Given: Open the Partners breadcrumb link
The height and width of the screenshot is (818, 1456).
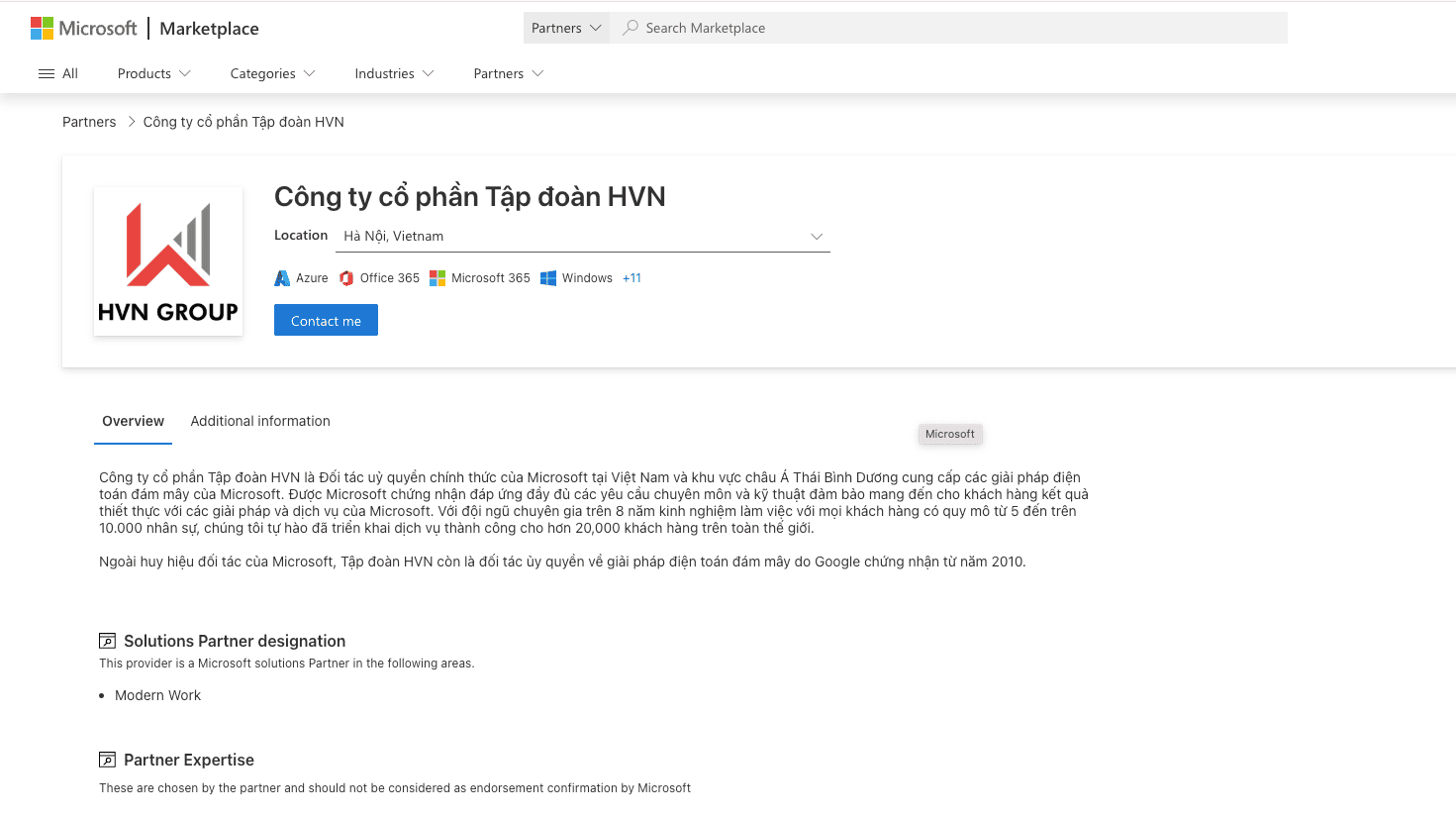Looking at the screenshot, I should (89, 121).
